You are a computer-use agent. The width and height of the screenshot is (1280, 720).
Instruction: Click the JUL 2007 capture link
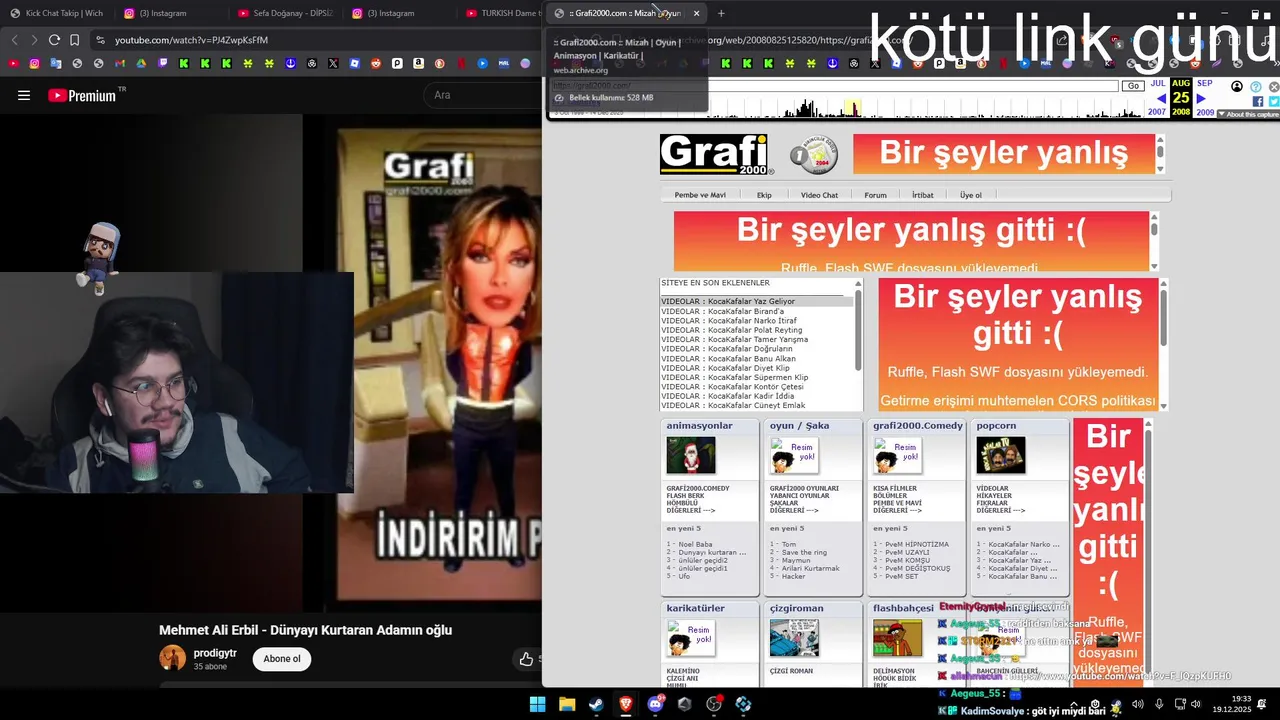click(1157, 98)
